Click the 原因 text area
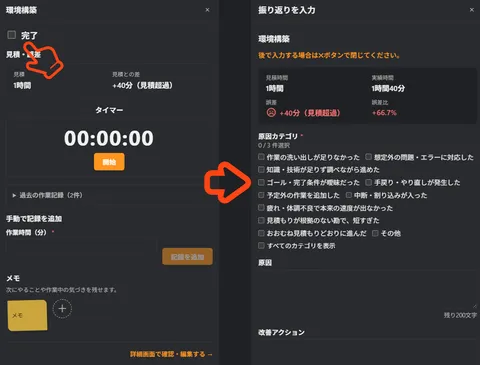The image size is (480, 365). tap(367, 289)
